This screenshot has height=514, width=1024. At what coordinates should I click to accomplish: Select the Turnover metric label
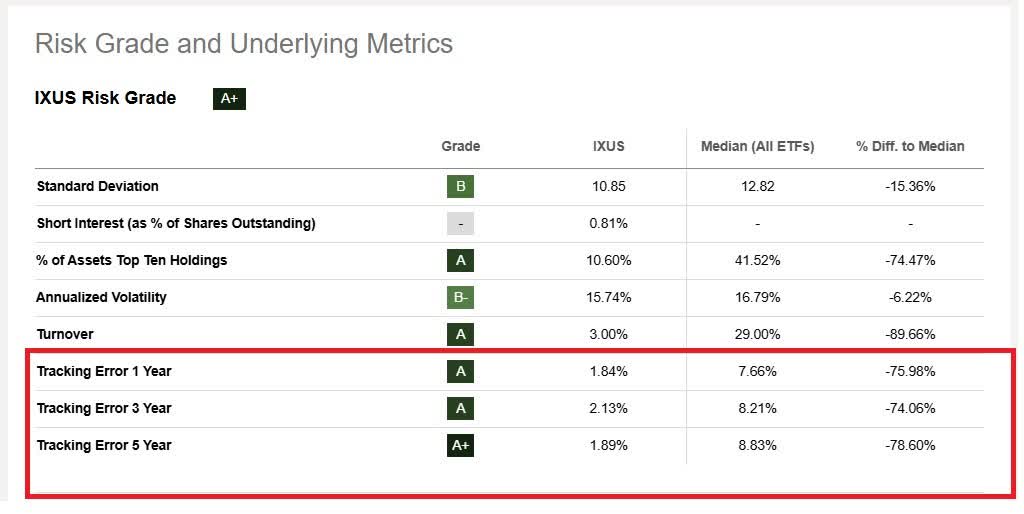65,334
